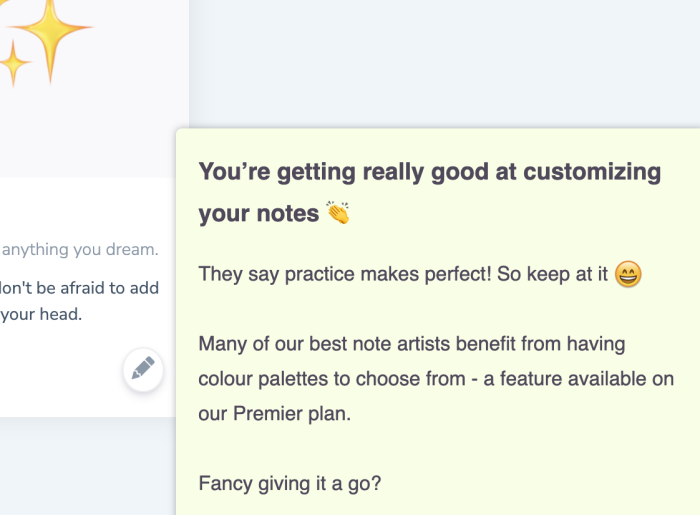Image resolution: width=700 pixels, height=515 pixels.
Task: Click the 'colour palettes to choose from' line
Action: click(x=436, y=379)
